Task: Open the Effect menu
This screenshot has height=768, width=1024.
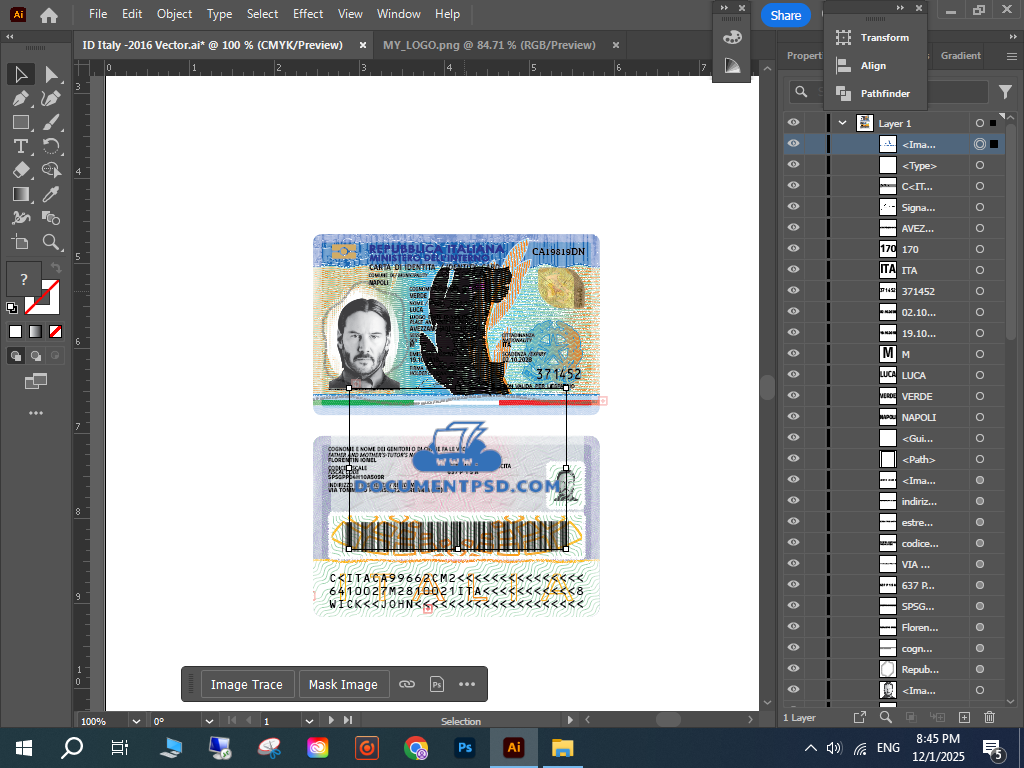Action: (308, 14)
